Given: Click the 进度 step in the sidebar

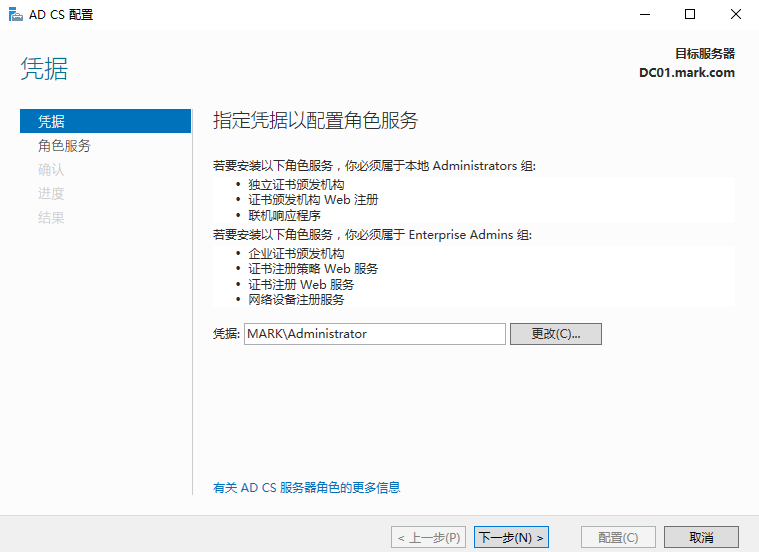Looking at the screenshot, I should point(51,194).
